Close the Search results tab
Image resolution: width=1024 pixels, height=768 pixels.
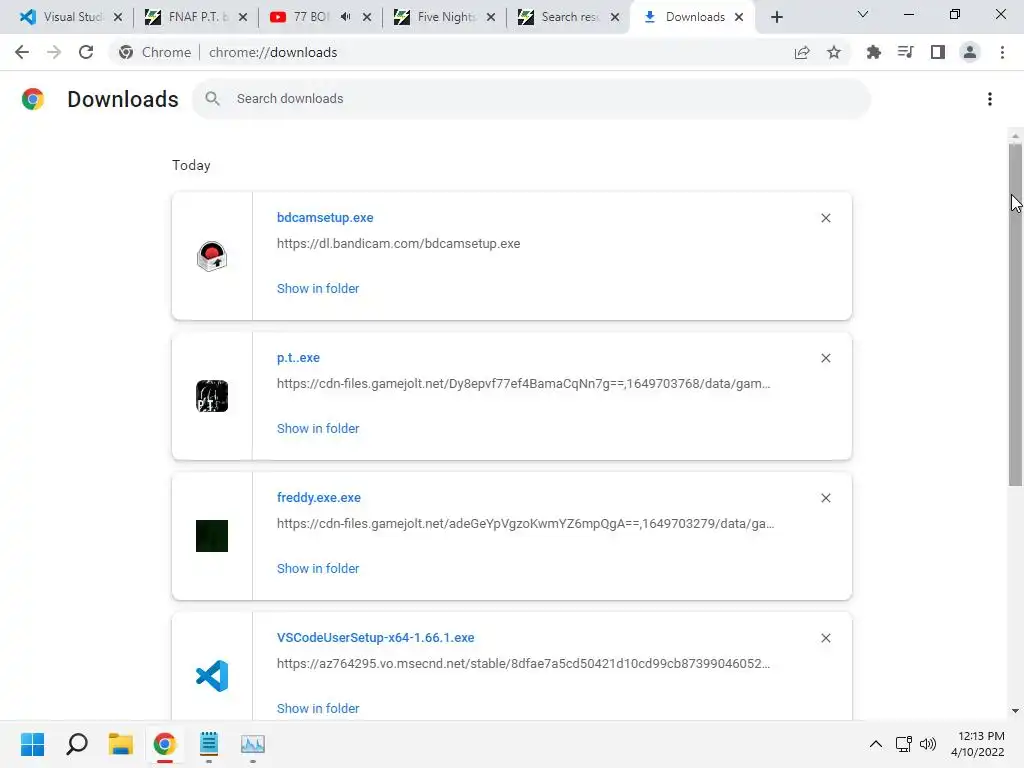[x=615, y=17]
